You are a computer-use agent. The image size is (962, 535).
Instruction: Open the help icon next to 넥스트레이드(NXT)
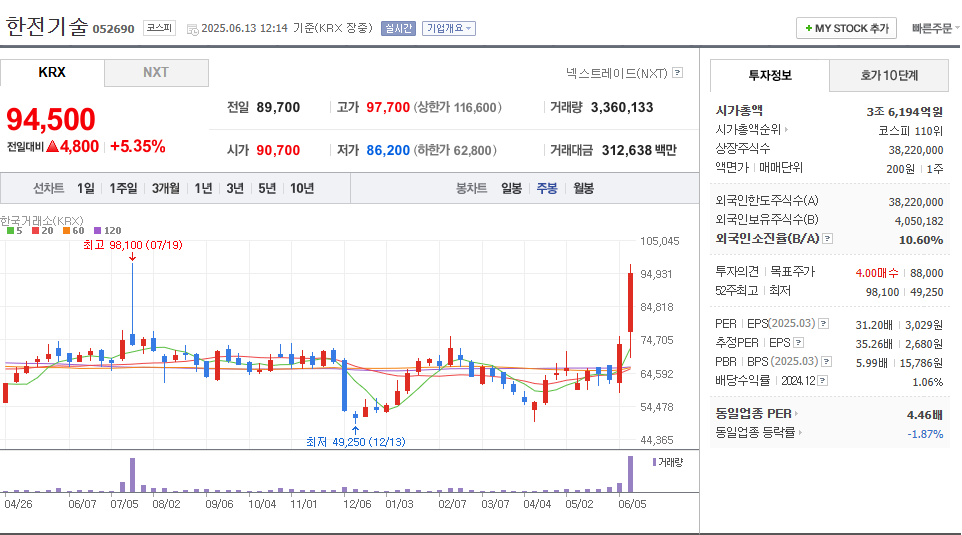click(x=677, y=72)
